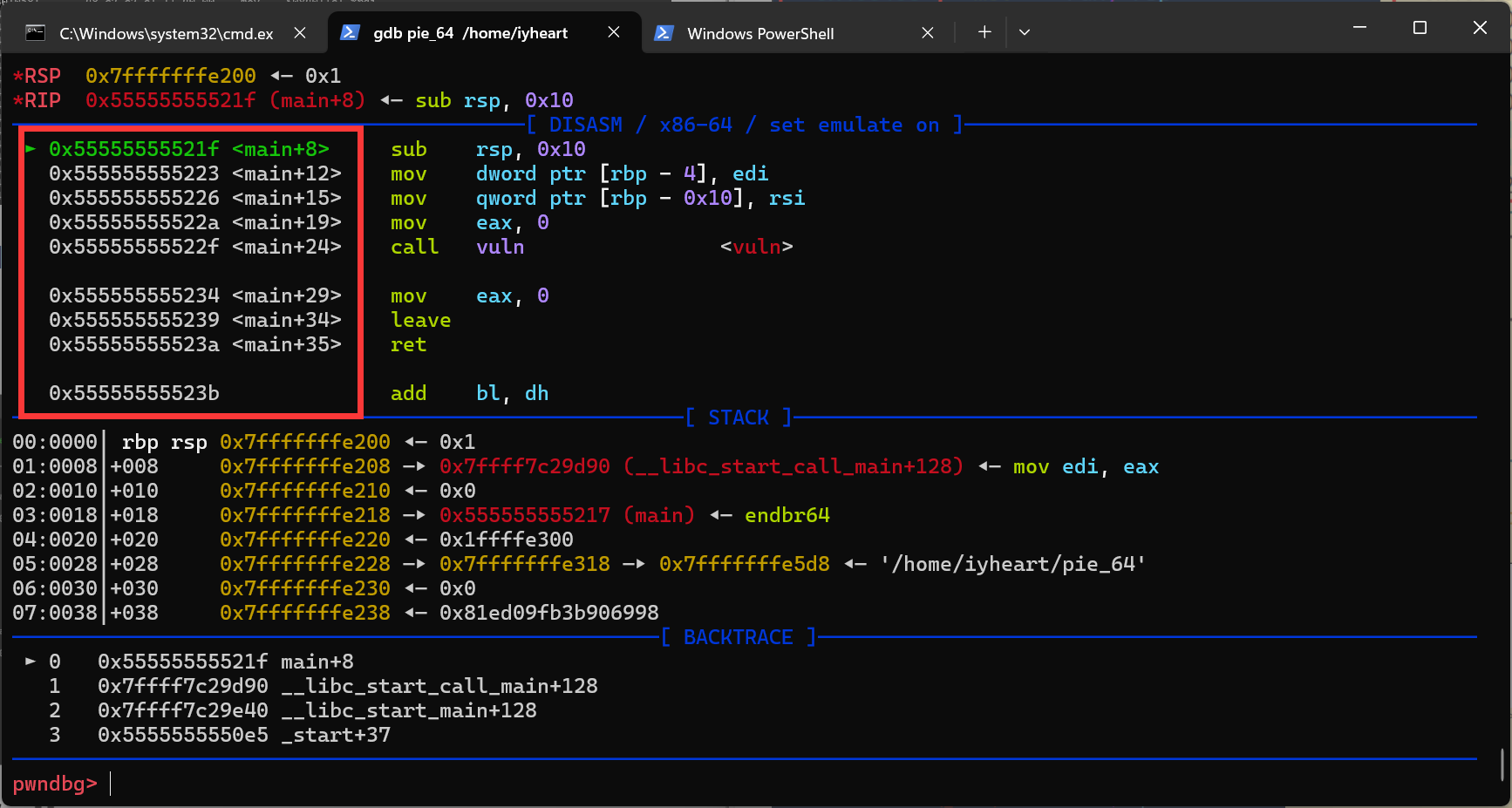The height and width of the screenshot is (808, 1512).
Task: Click the leave instruction
Action: (420, 320)
